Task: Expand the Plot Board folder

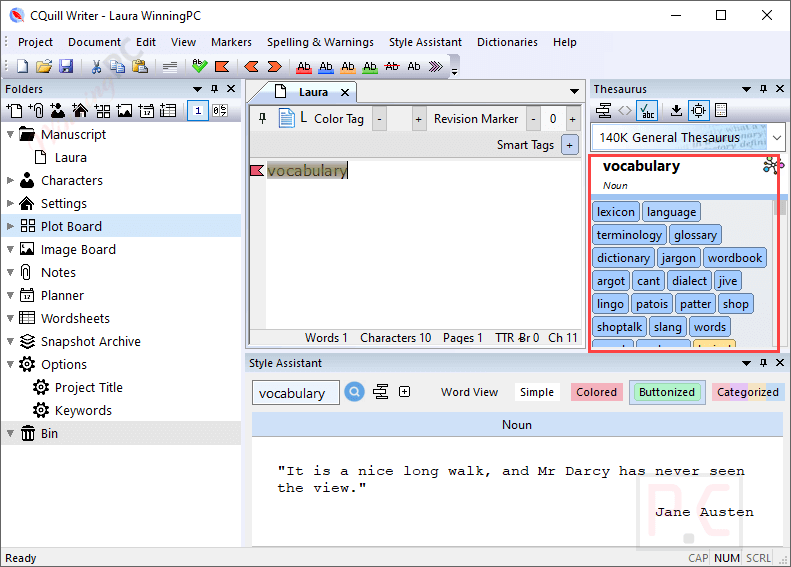Action: [x=10, y=226]
